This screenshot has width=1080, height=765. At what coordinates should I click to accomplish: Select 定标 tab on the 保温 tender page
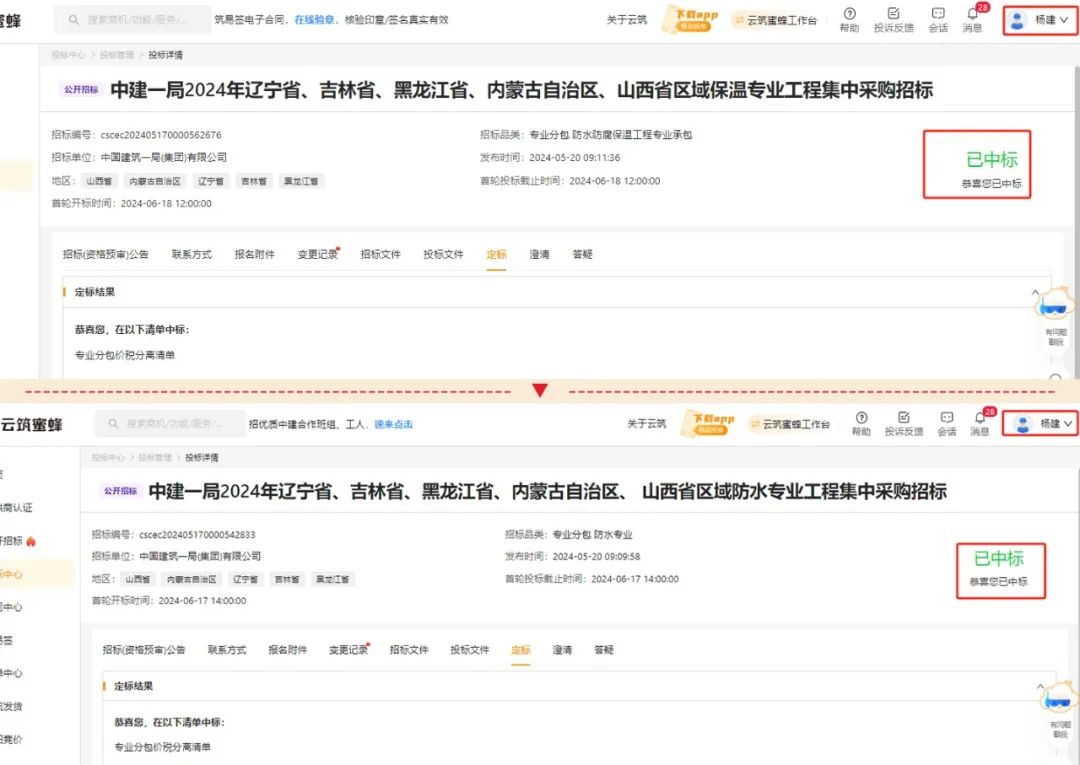point(496,255)
